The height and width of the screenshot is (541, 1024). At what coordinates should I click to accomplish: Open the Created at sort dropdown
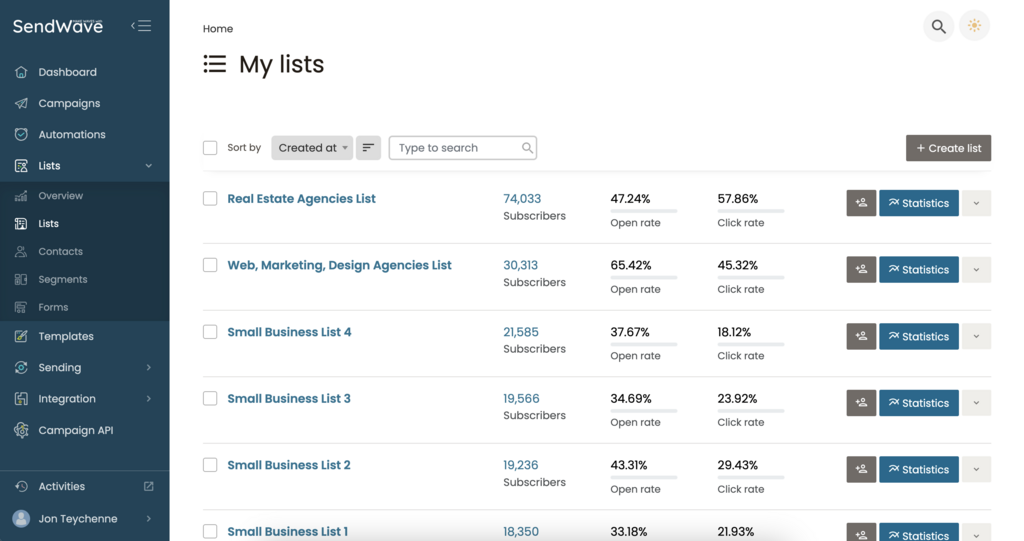312,148
